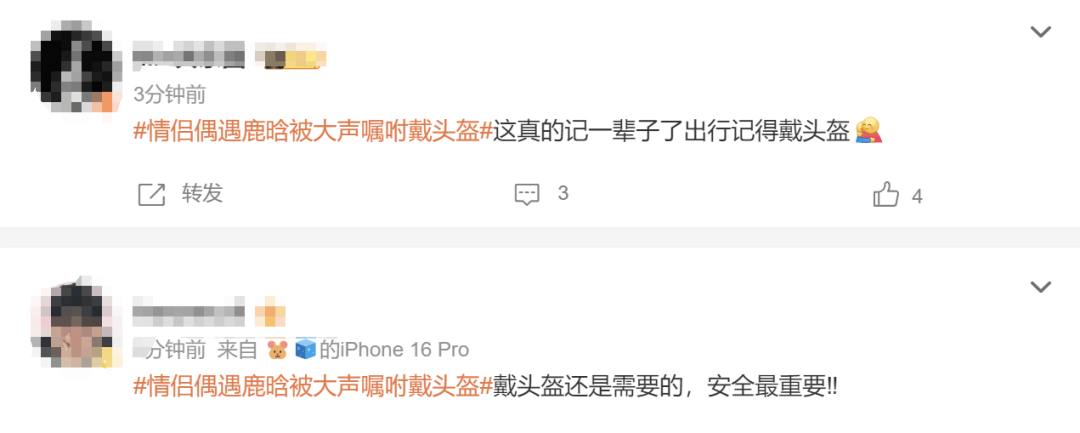Click the repost share icon
This screenshot has width=1080, height=433.
pyautogui.click(x=152, y=195)
